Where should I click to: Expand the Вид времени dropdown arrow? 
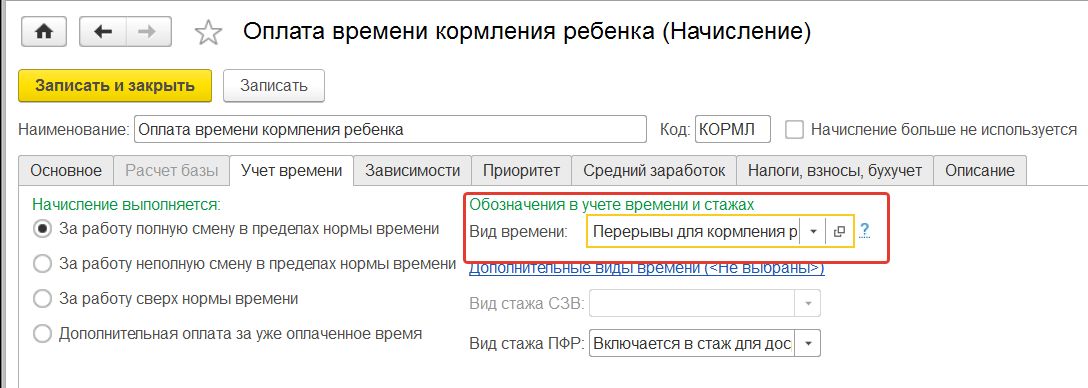tap(813, 232)
